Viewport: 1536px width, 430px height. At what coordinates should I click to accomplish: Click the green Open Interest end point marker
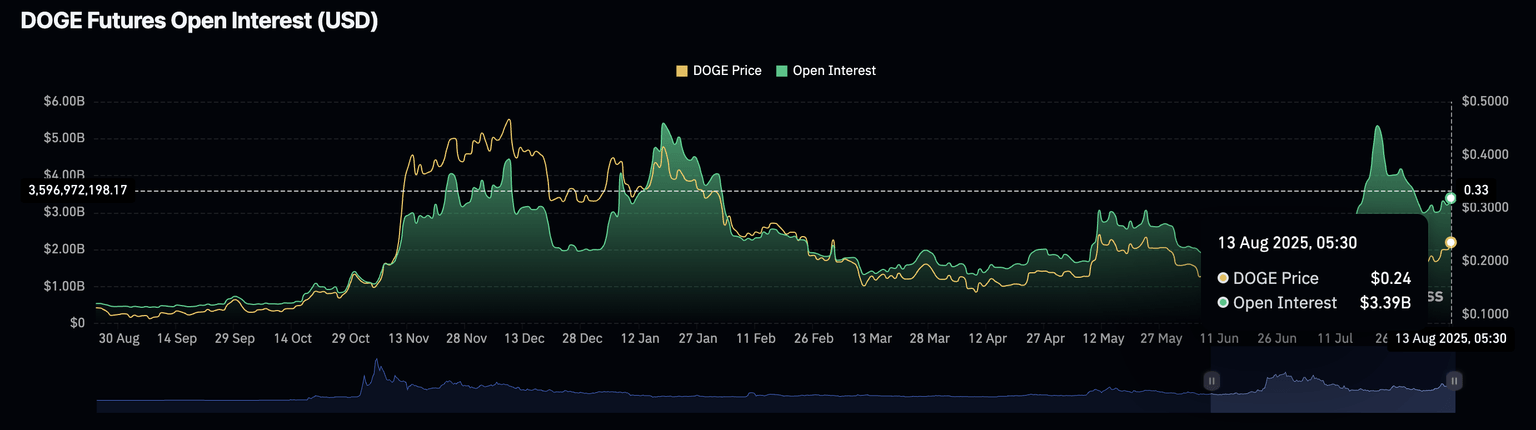point(1450,198)
